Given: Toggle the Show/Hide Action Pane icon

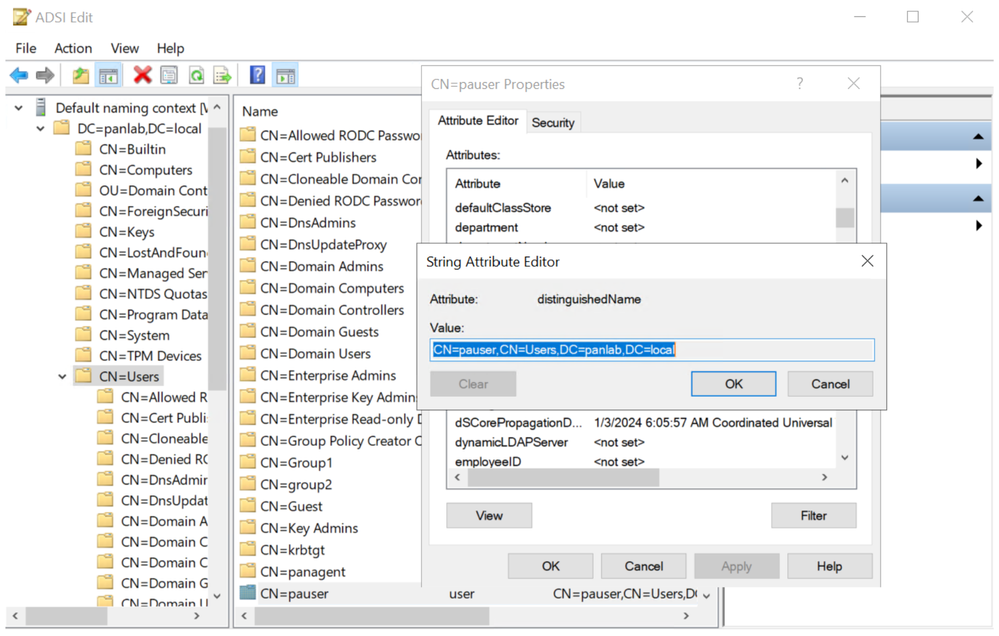Looking at the screenshot, I should (285, 75).
